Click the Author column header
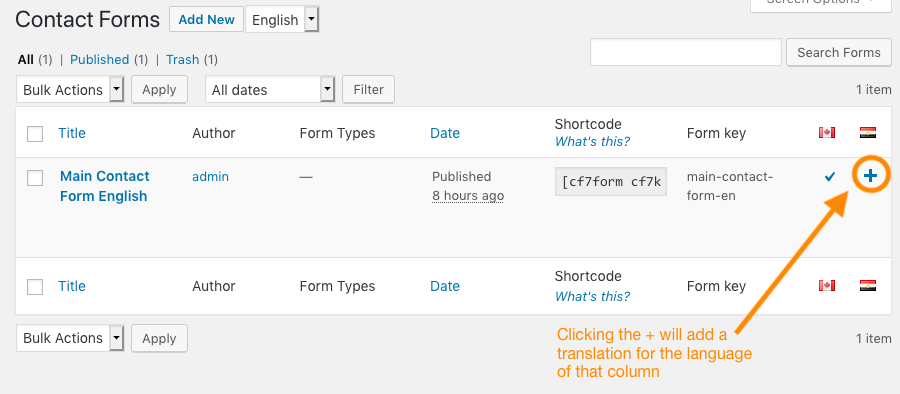This screenshot has width=900, height=394. (214, 133)
